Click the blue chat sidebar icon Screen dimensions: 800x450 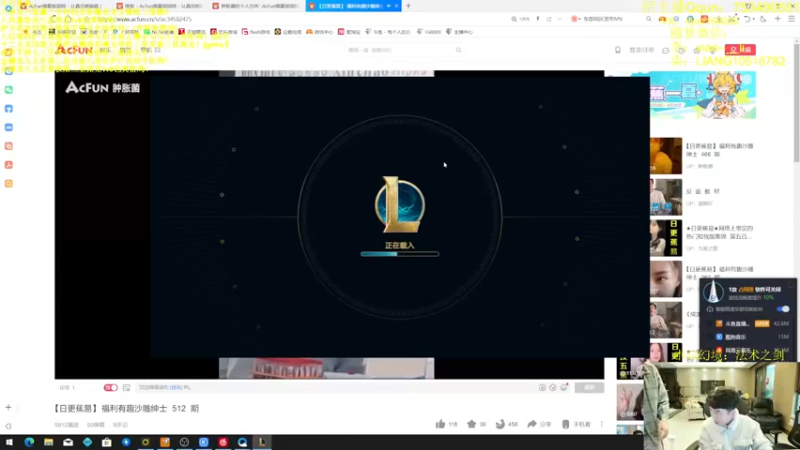9,127
